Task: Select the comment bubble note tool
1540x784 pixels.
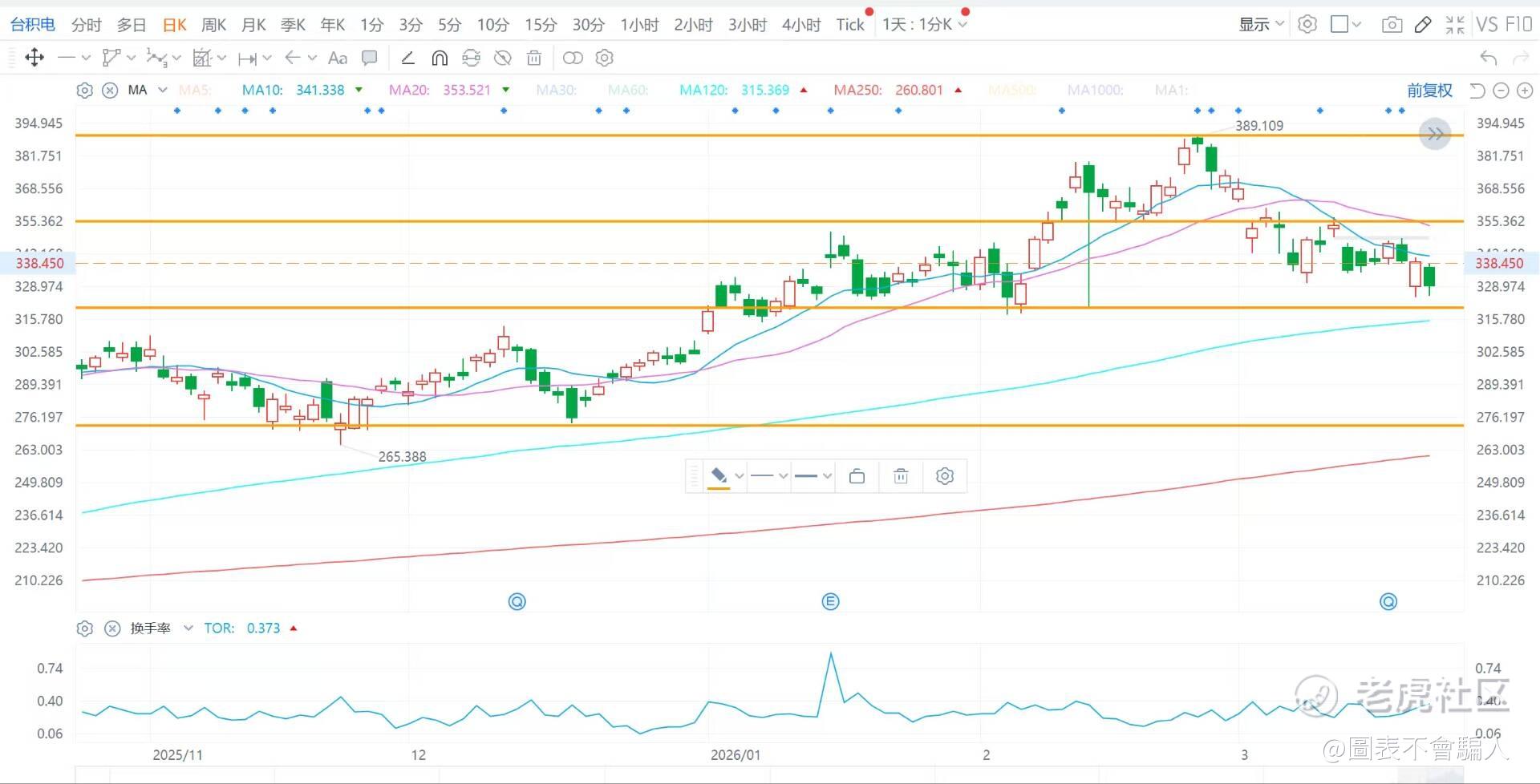Action: [370, 58]
